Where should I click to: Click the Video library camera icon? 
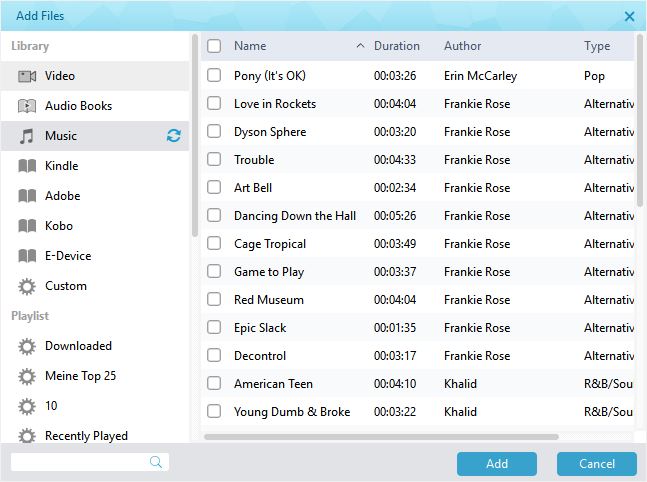click(x=27, y=76)
